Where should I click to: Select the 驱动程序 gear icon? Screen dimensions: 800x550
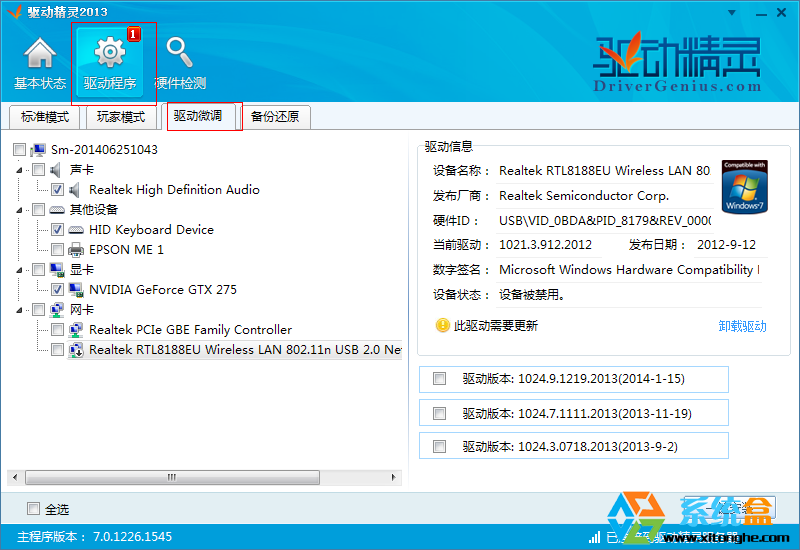point(110,52)
